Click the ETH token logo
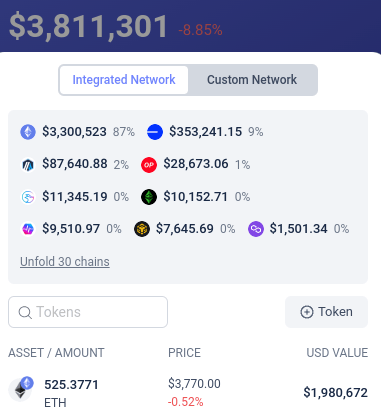381x420 pixels. click(21, 389)
